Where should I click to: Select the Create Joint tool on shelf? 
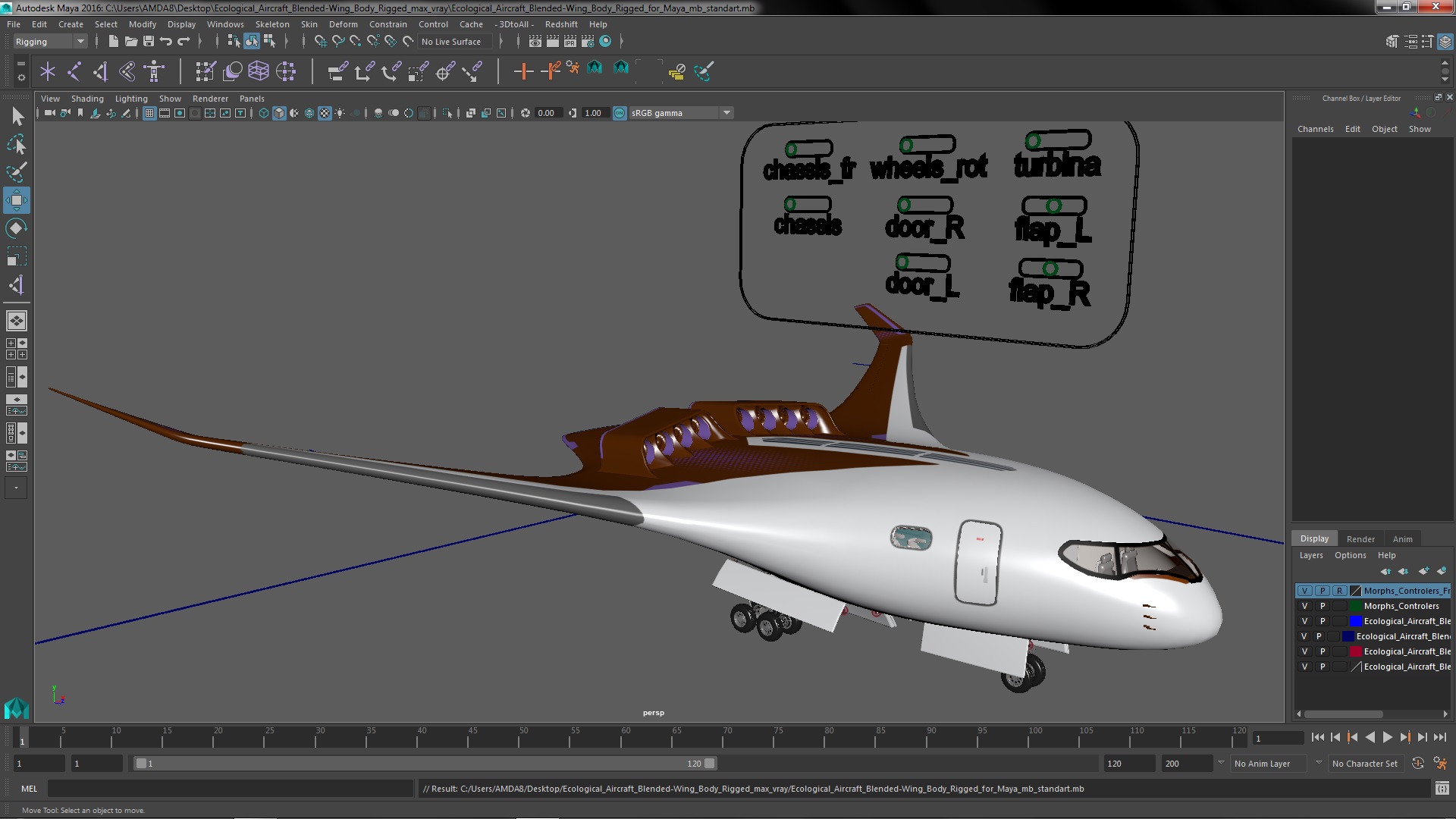(74, 72)
